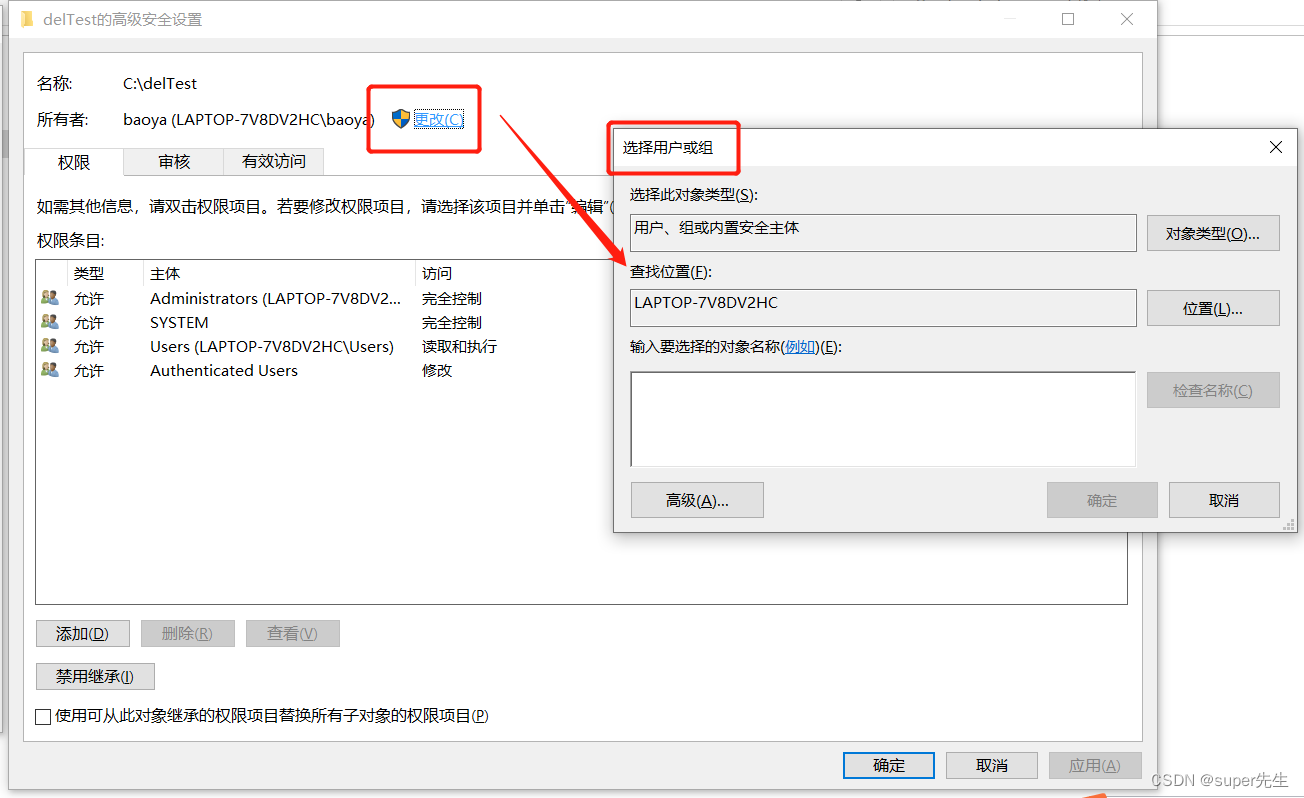Click the owner name baoya (LAPTOP-7V8DV2HC\baoya)

(x=249, y=119)
